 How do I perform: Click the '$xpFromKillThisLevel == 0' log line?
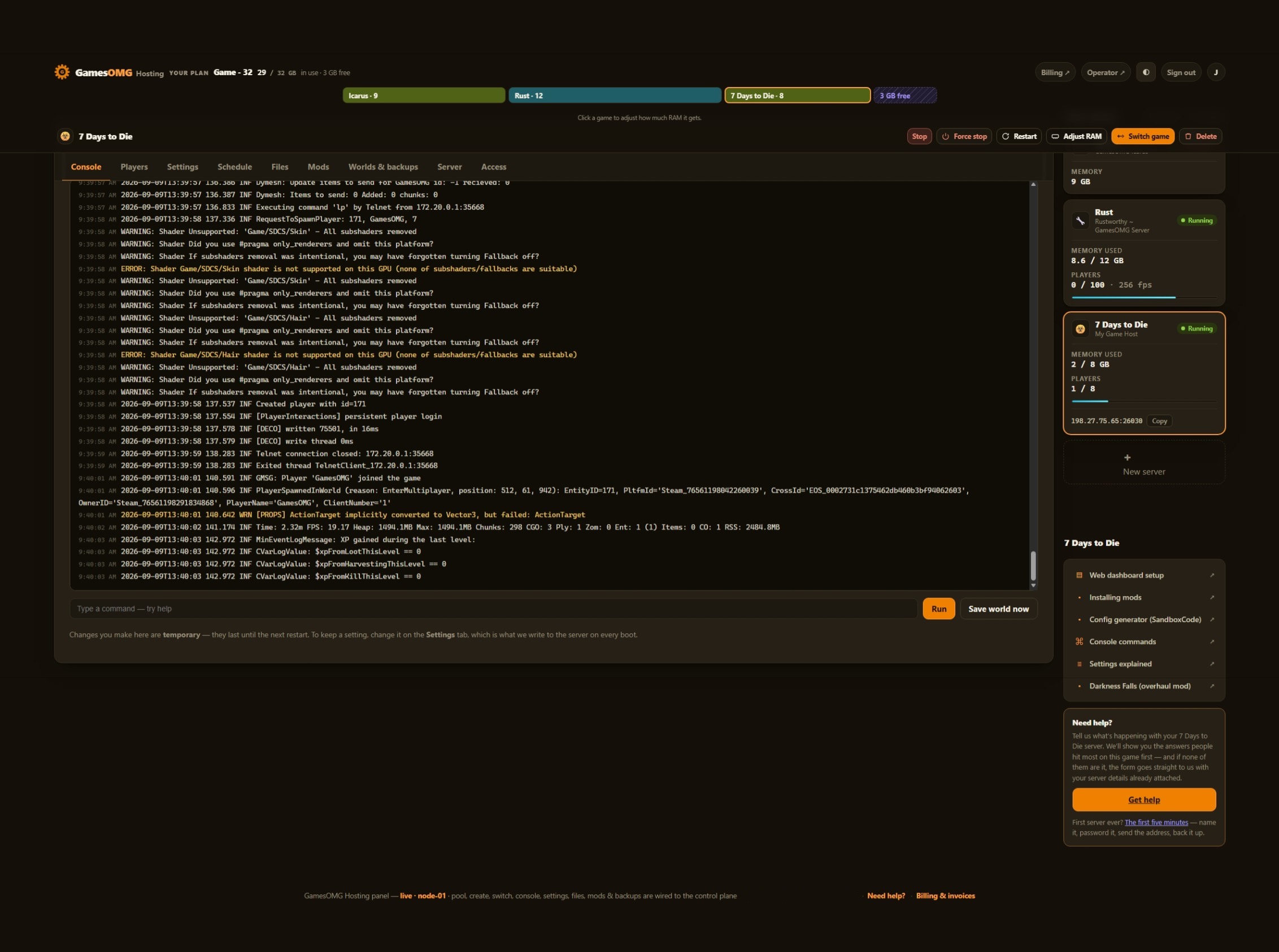pyautogui.click(x=250, y=576)
